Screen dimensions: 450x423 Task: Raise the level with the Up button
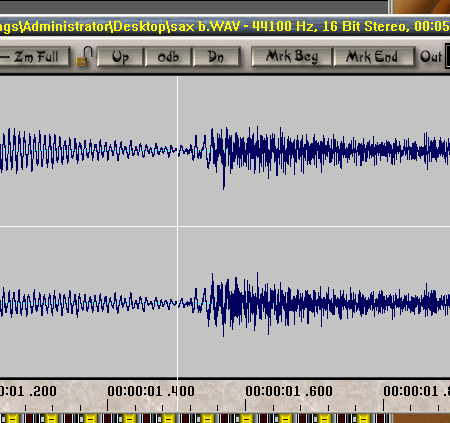(x=120, y=57)
